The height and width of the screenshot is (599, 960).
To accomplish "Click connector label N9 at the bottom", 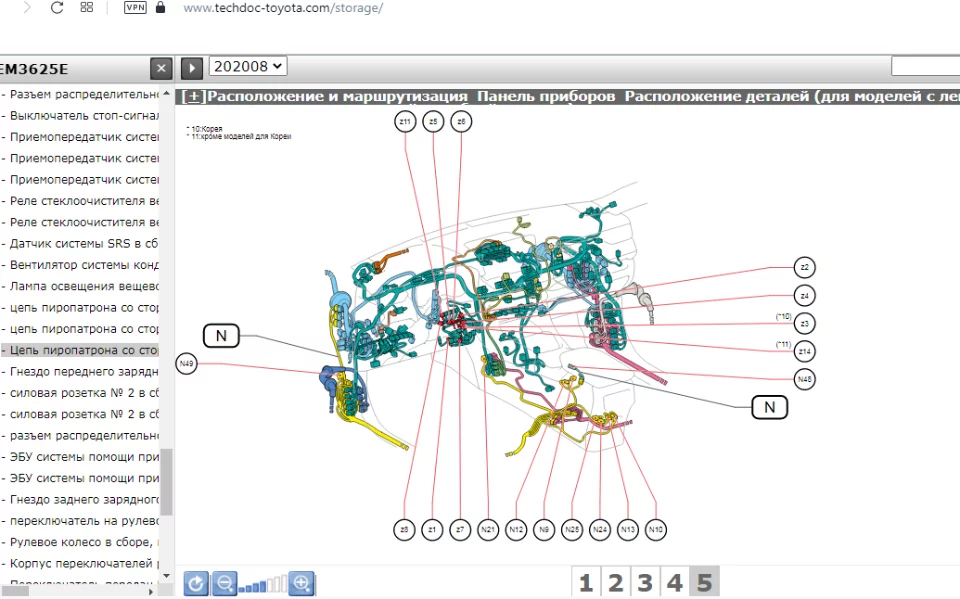I will (544, 530).
